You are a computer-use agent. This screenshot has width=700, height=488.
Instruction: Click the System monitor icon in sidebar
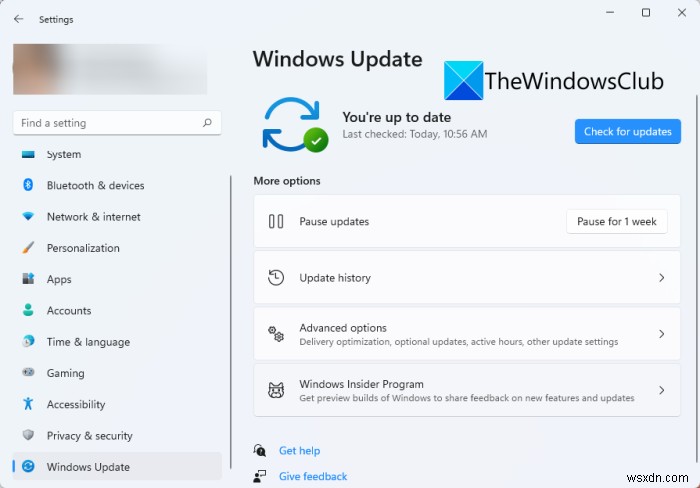[x=28, y=154]
